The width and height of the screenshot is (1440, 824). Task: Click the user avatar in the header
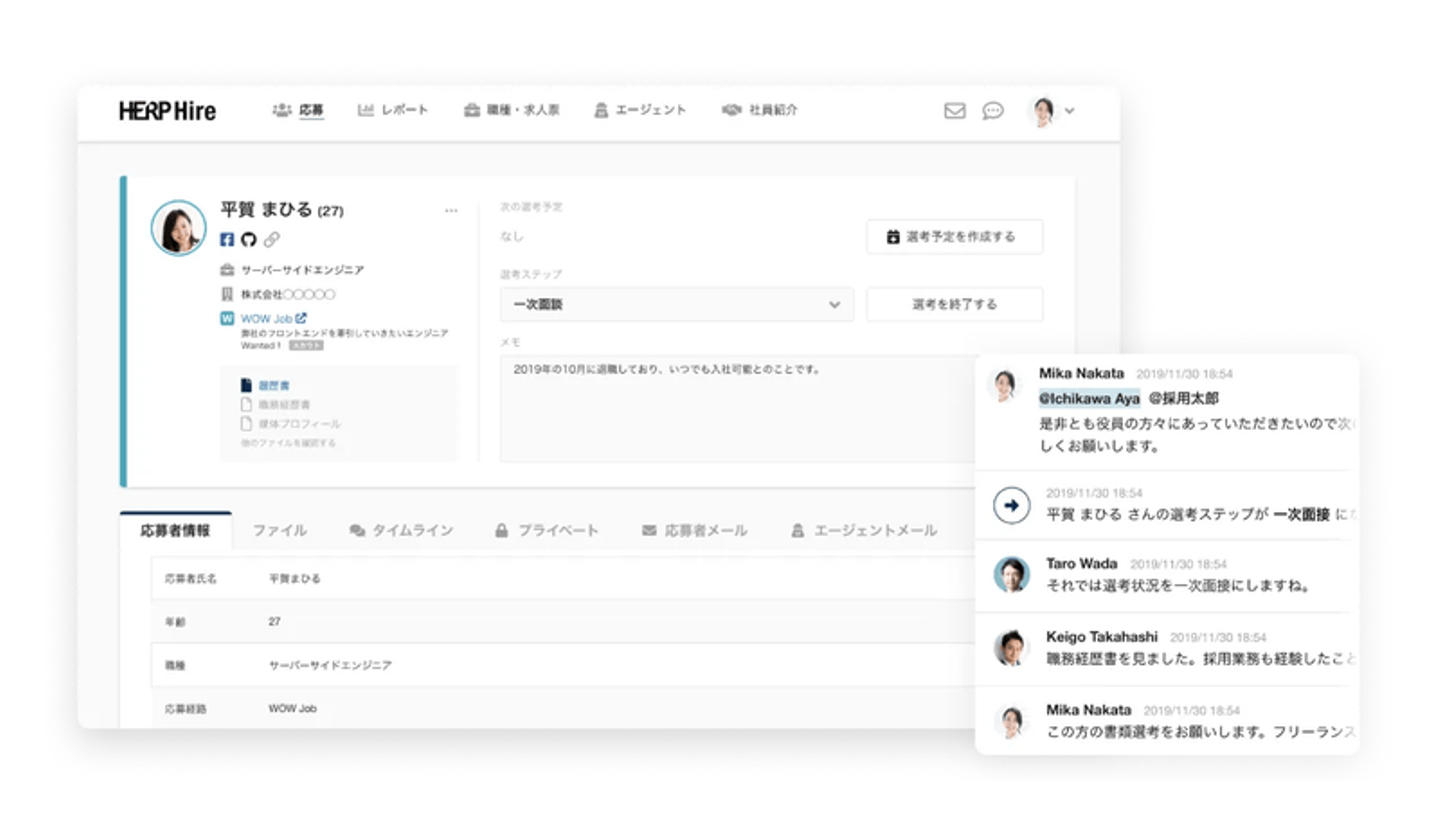[x=1044, y=110]
